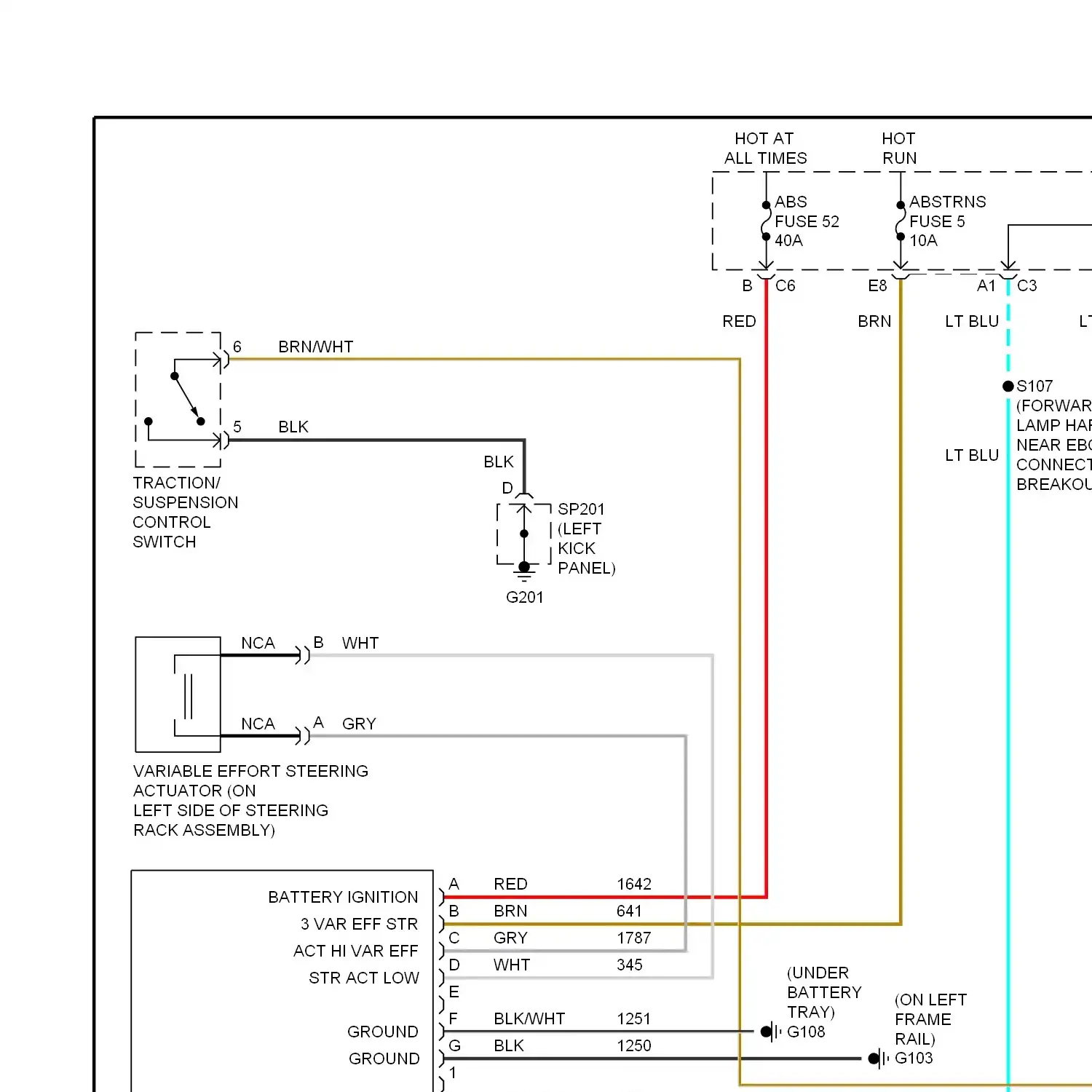Click connector label C3

pos(1027,286)
